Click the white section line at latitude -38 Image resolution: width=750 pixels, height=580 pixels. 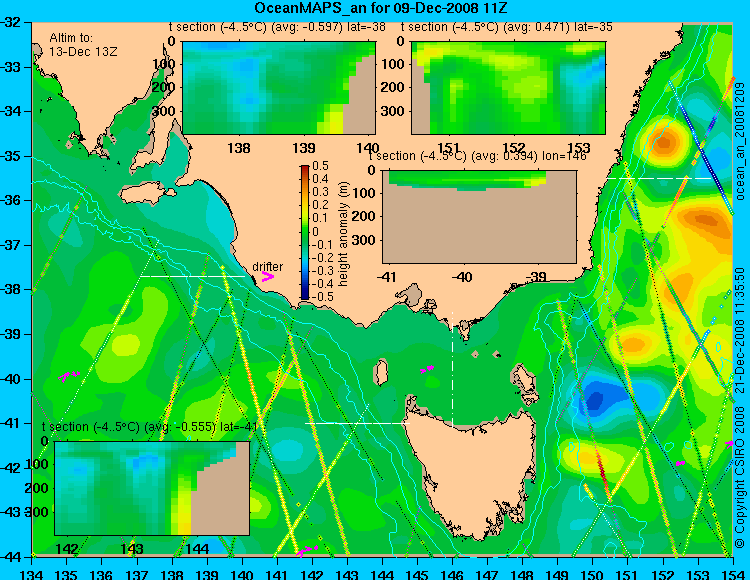(x=192, y=276)
